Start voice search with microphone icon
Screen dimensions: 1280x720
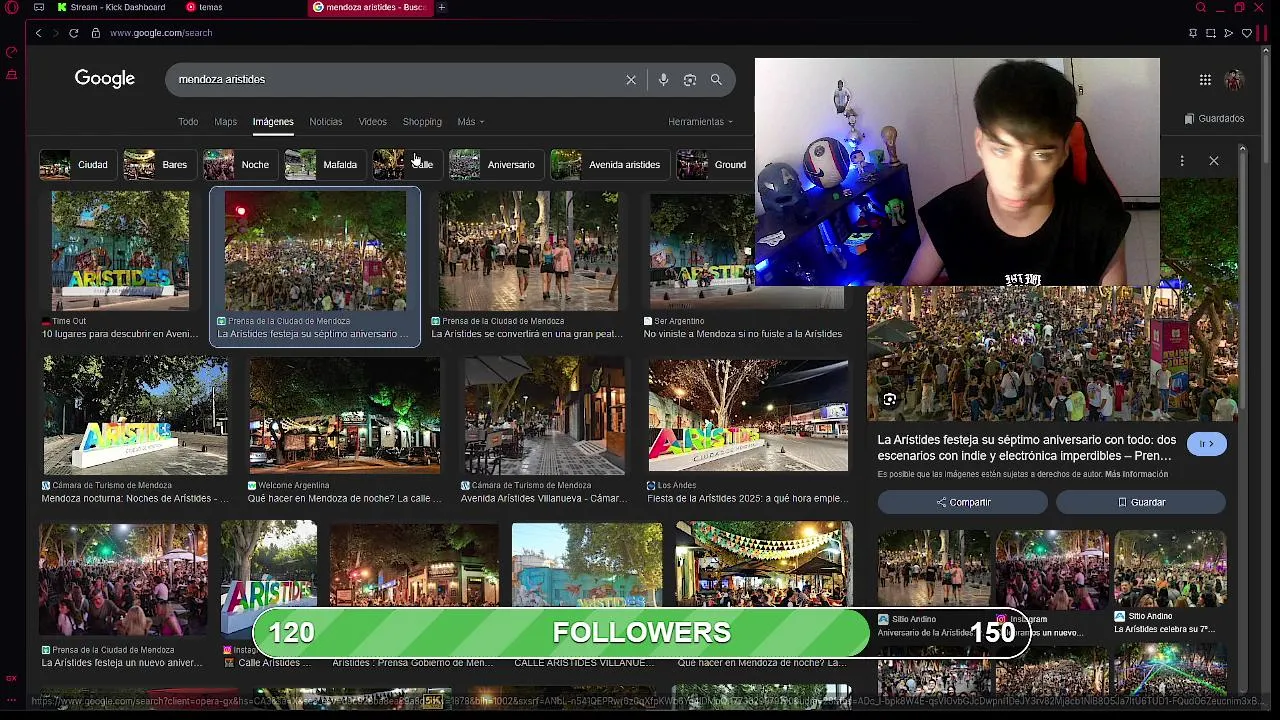pyautogui.click(x=663, y=79)
